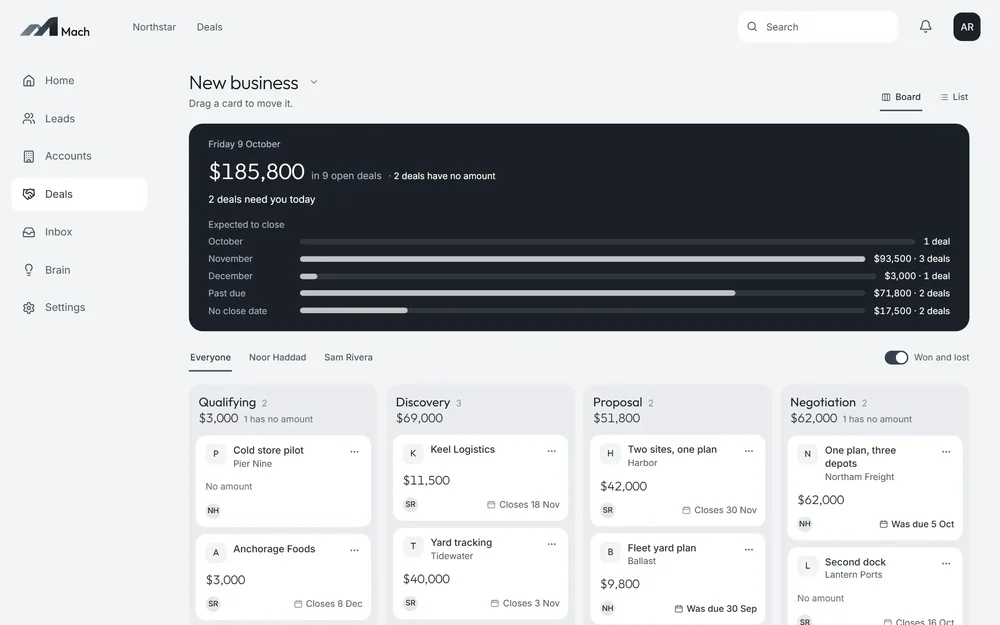Click "Closes 8 Dec" on Anchorage Foods
This screenshot has height=625, width=1000.
coord(334,603)
